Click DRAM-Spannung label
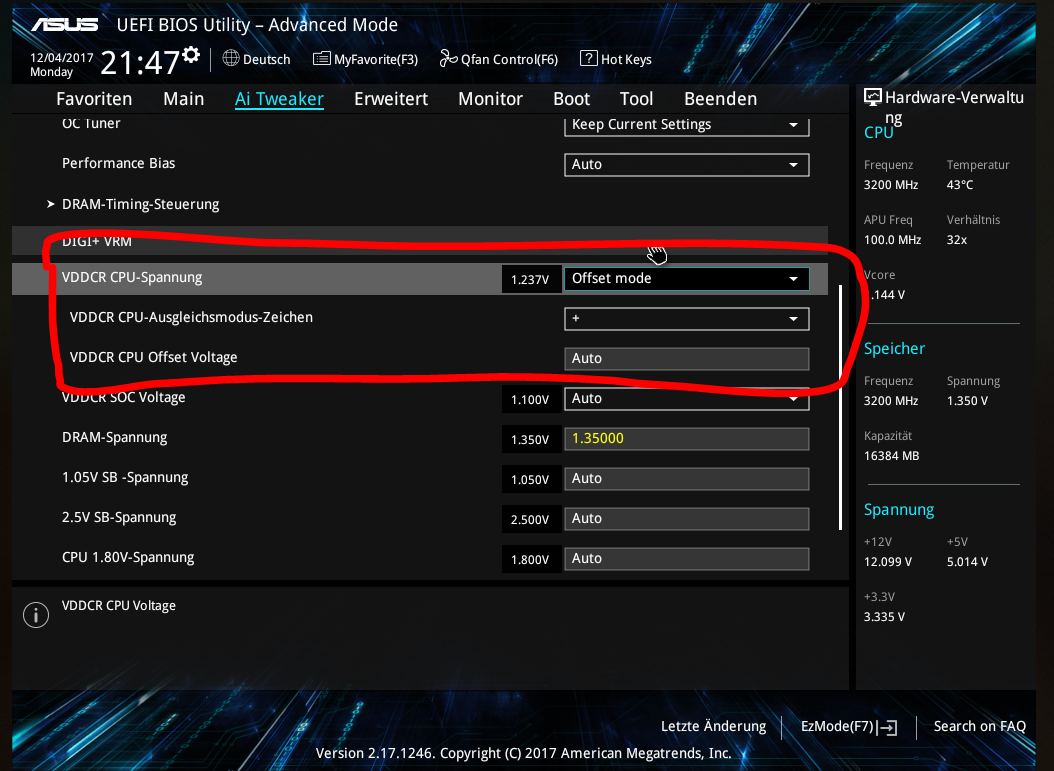This screenshot has width=1054, height=771. (x=114, y=438)
